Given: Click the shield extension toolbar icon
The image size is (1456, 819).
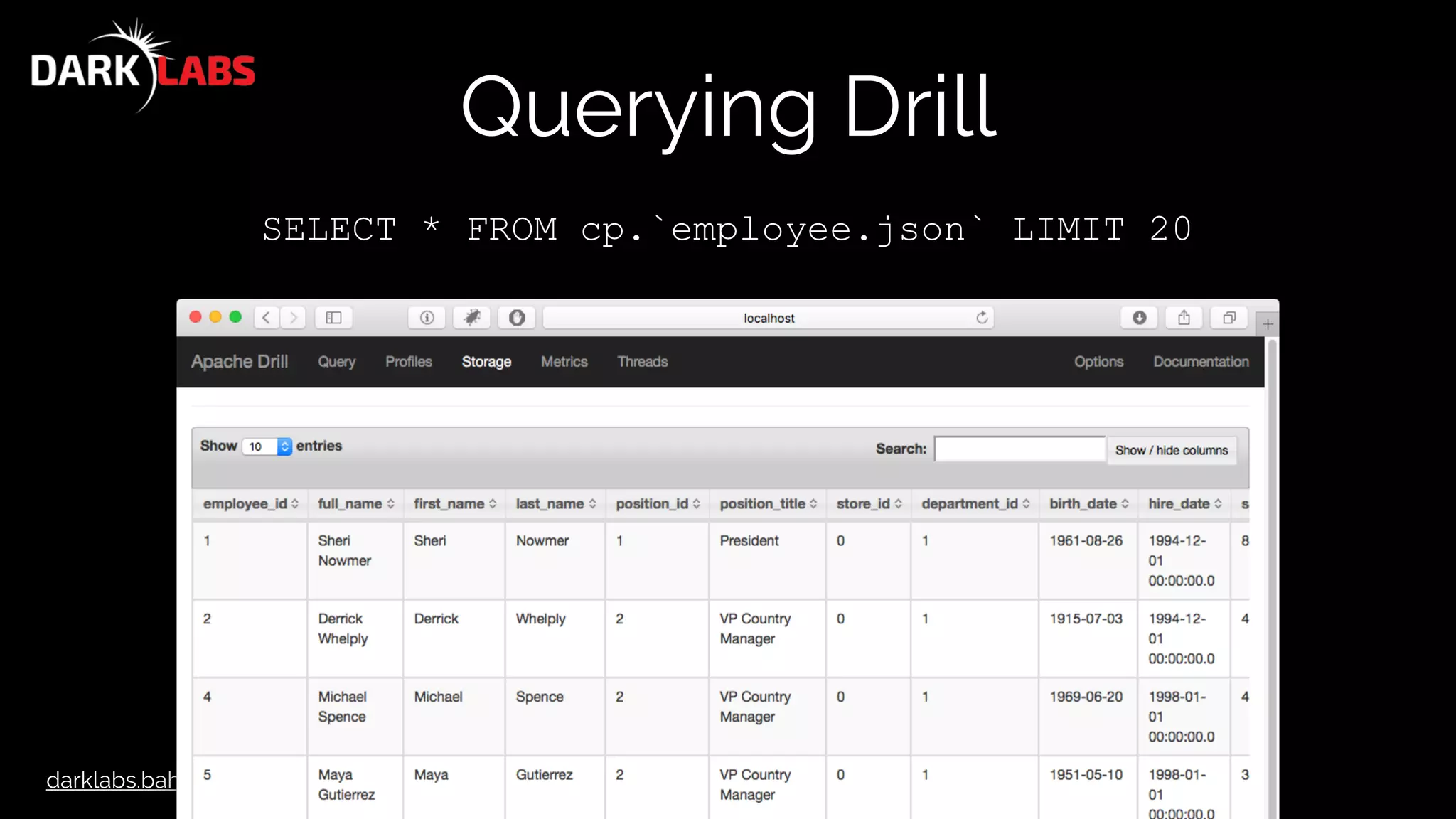Looking at the screenshot, I should point(517,318).
